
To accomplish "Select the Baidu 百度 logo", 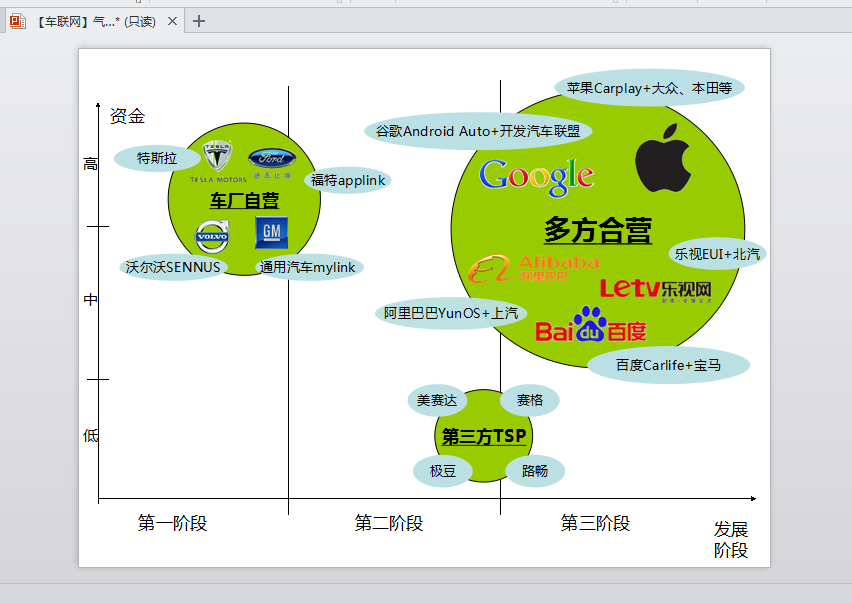I will pos(591,324).
